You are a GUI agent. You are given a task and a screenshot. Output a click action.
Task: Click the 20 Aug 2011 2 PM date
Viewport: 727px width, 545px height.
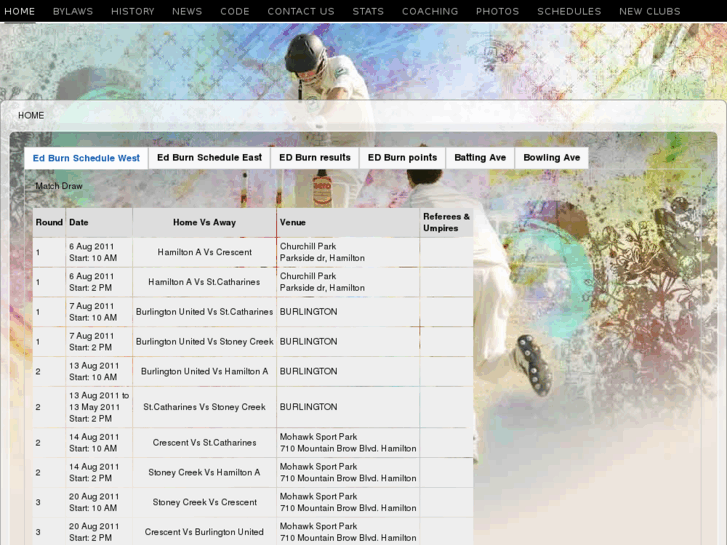(x=94, y=532)
